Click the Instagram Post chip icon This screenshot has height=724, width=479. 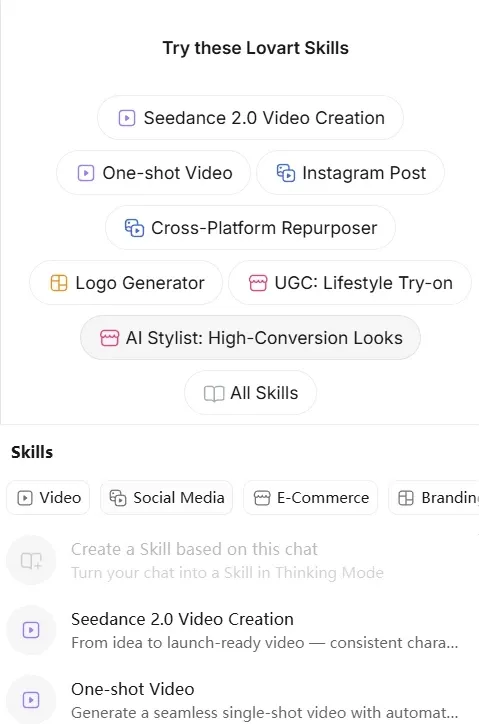pyautogui.click(x=286, y=173)
